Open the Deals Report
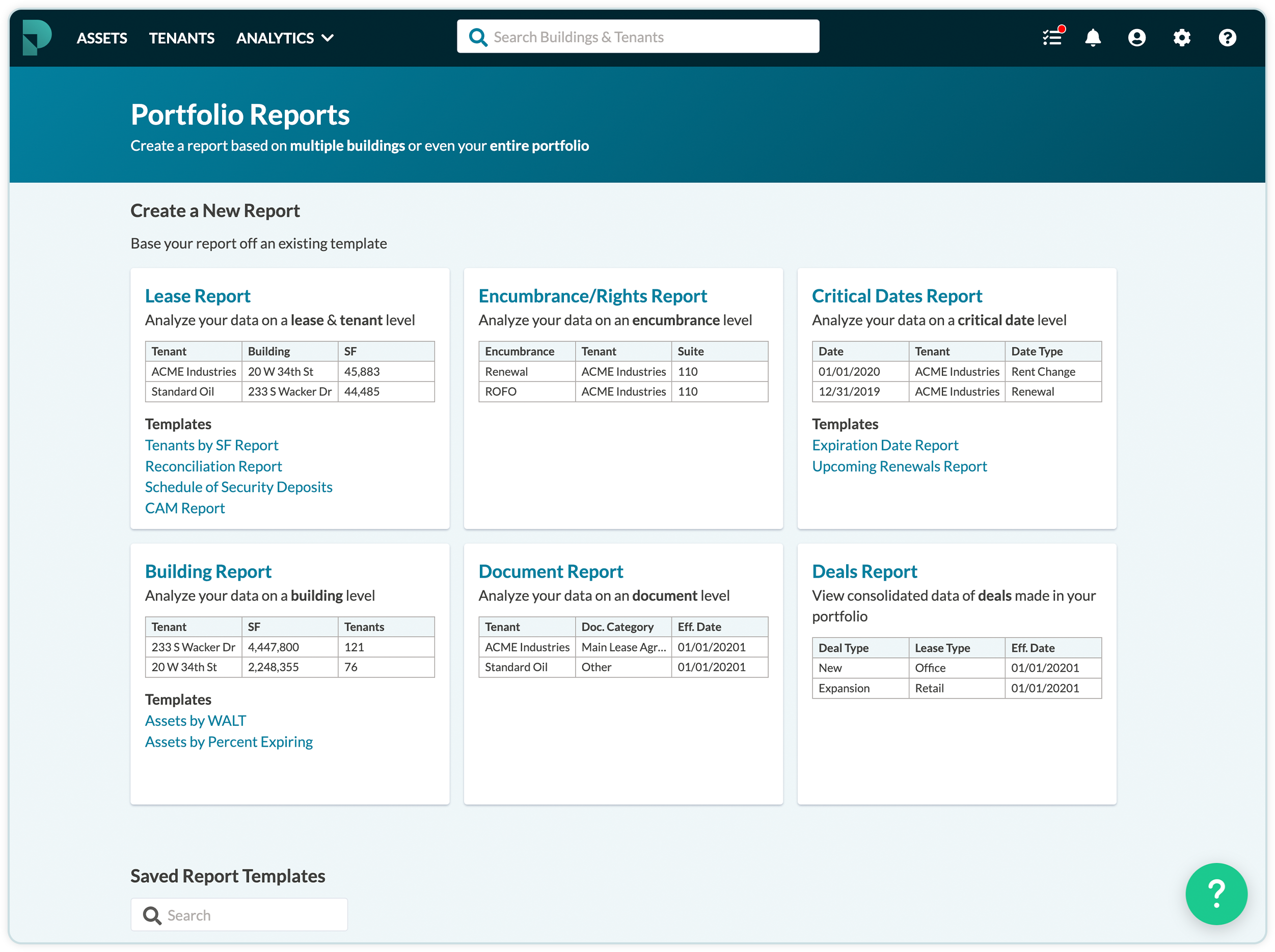Viewport: 1275px width, 952px height. 864,571
